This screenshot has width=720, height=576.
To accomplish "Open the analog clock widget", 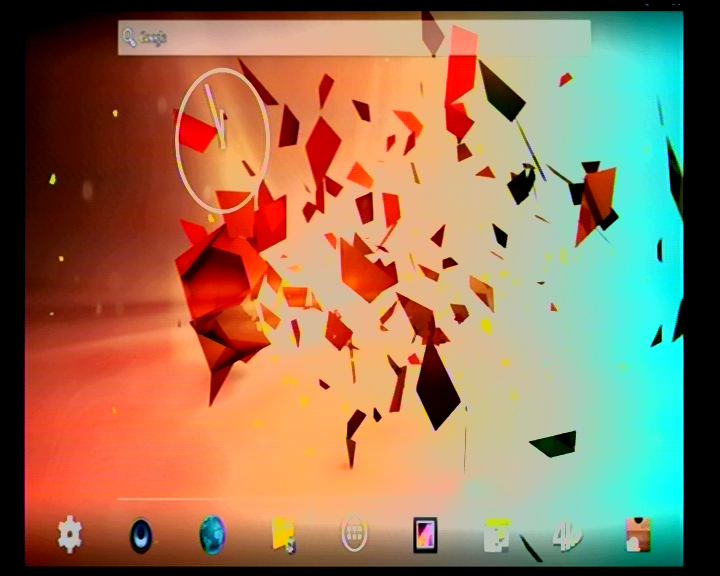I will [222, 140].
